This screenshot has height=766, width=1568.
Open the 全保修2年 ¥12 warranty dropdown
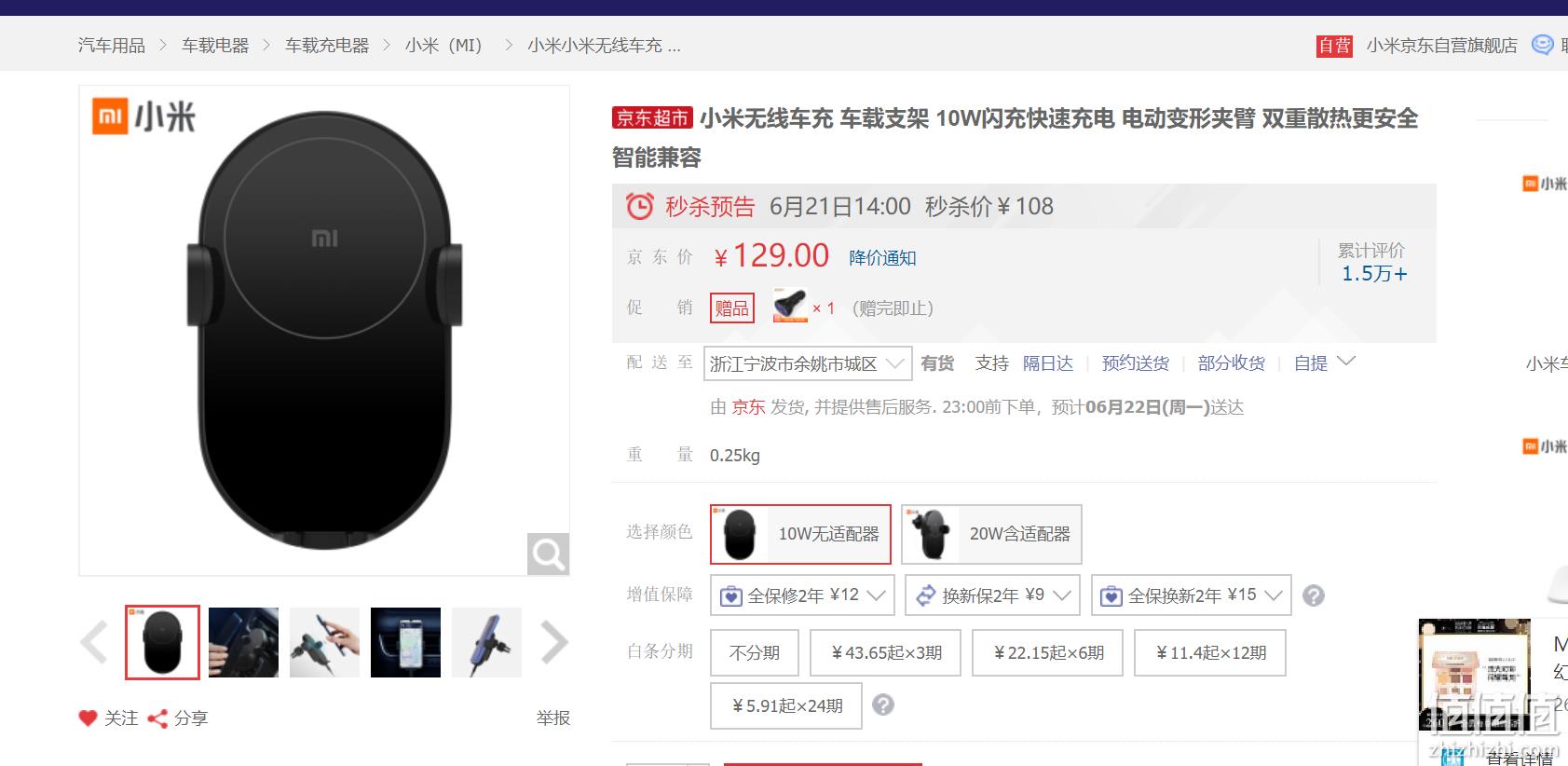click(802, 595)
